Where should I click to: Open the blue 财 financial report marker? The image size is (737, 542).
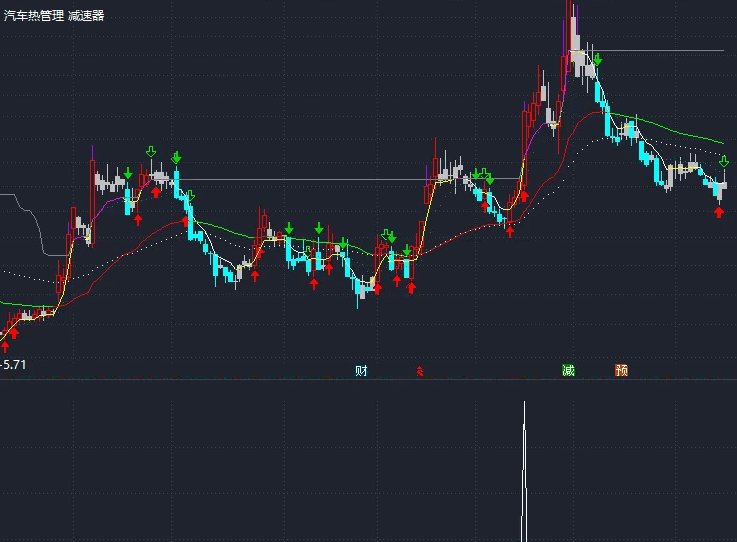(x=361, y=371)
